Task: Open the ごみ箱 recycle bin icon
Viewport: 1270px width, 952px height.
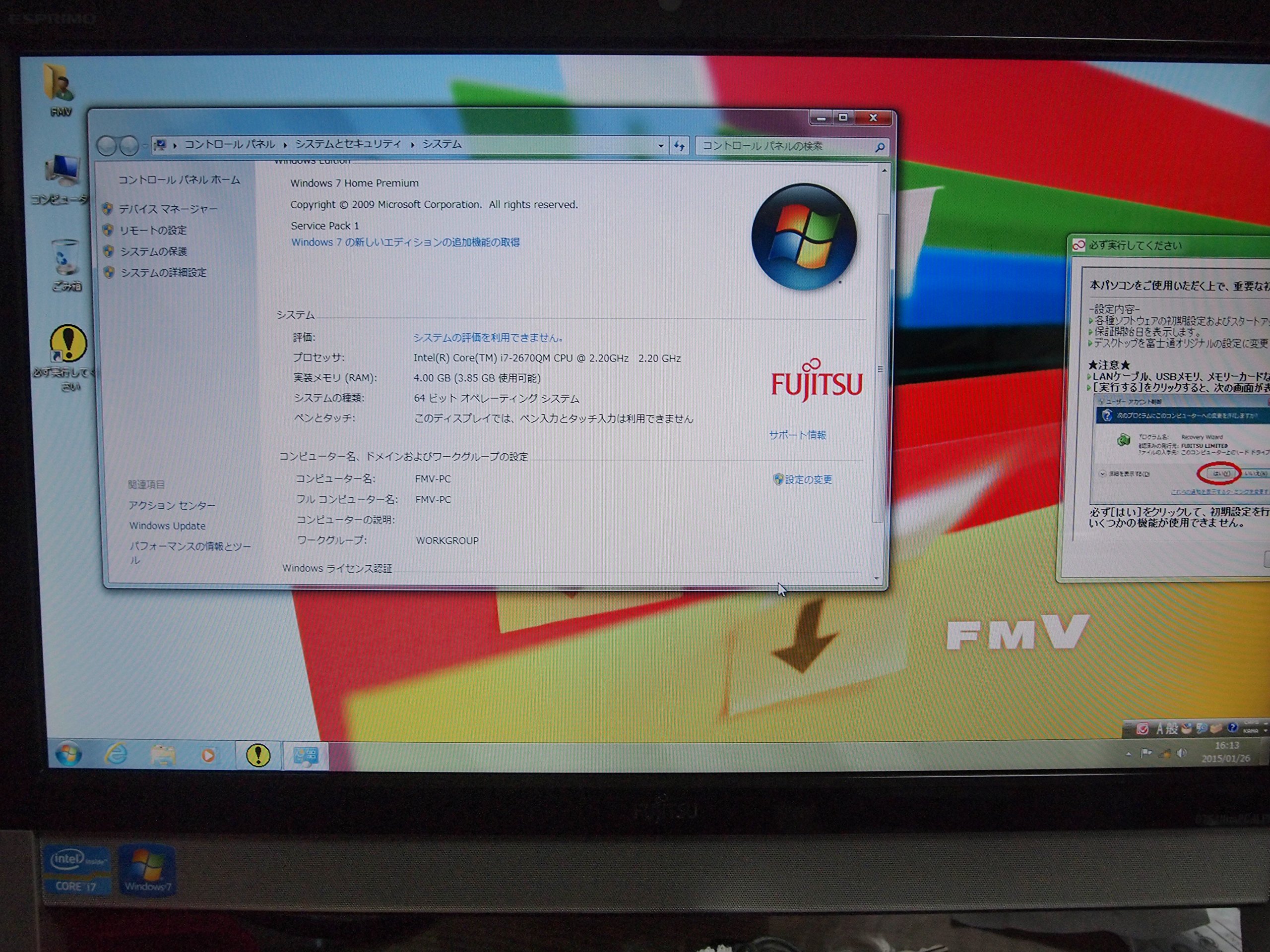Action: [x=66, y=266]
